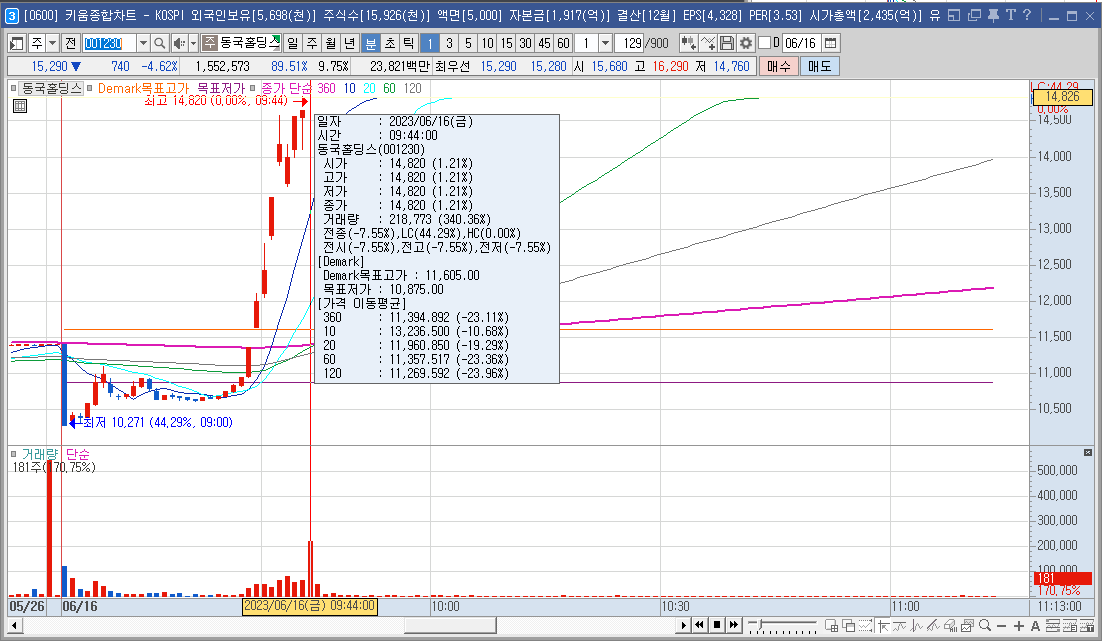Open the interval value dropdown showing 1
1102x641 pixels.
[605, 43]
